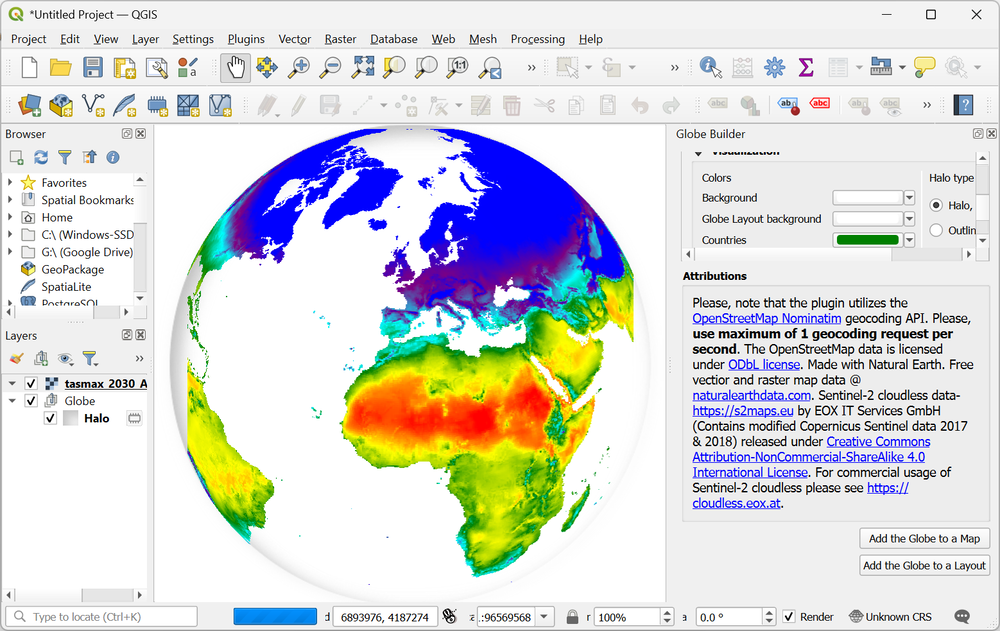
Task: Save the project with the floppy disk icon
Action: click(92, 67)
